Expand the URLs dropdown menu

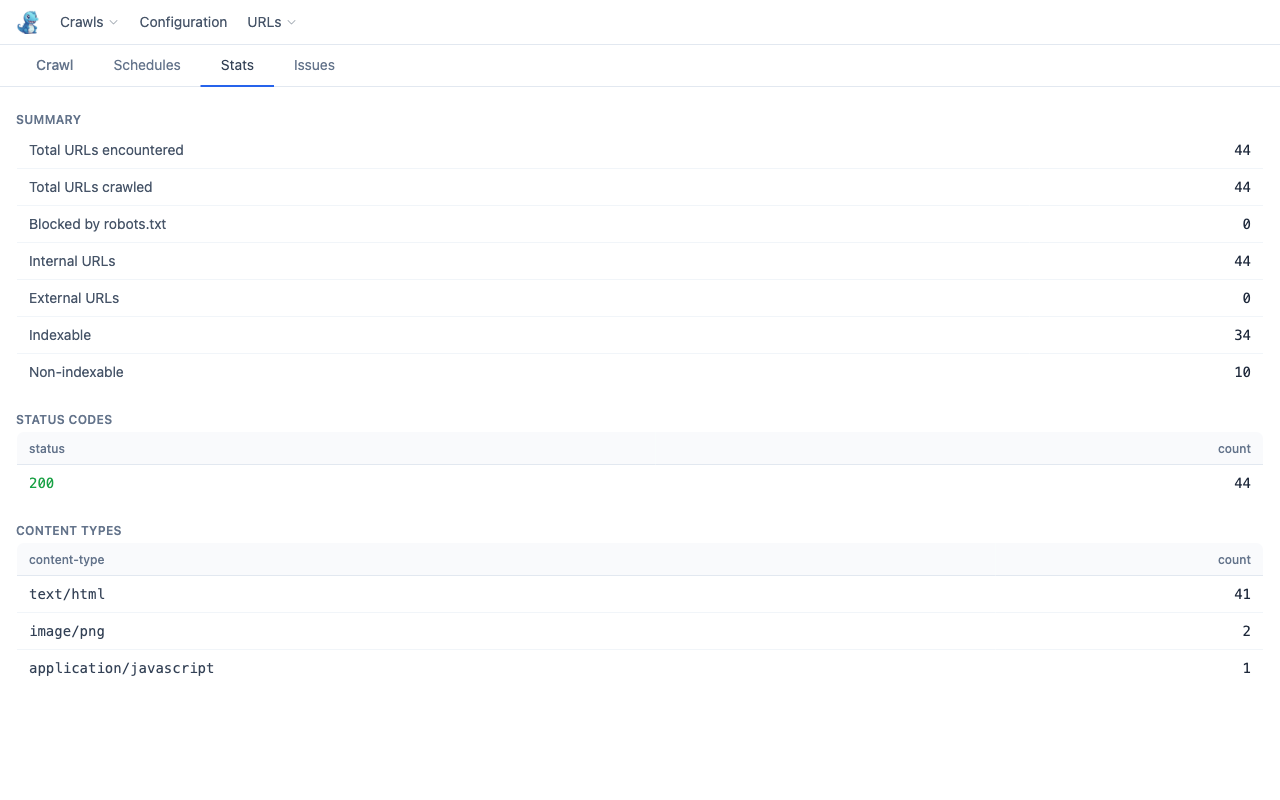[272, 22]
